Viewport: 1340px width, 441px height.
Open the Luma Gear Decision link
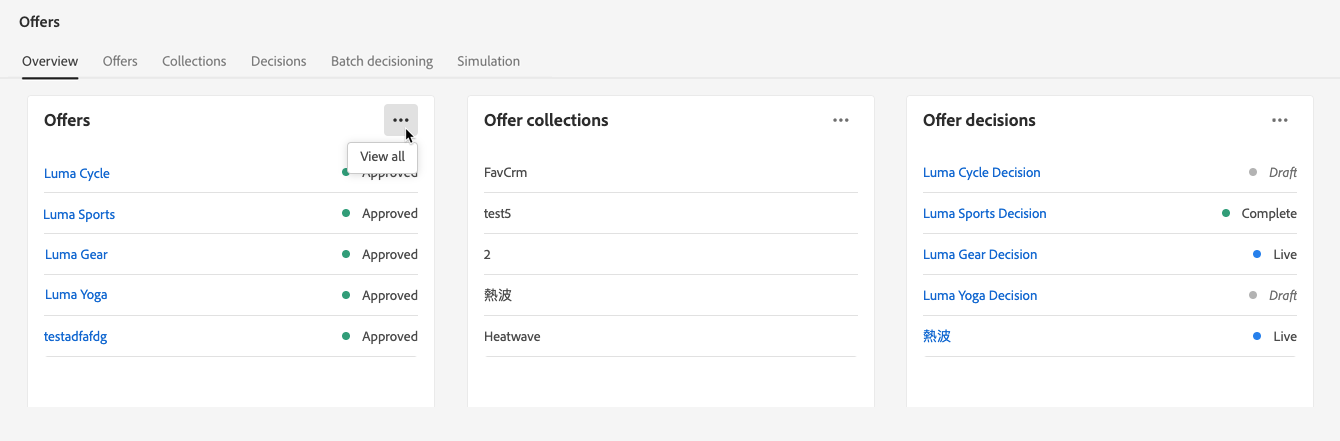[x=980, y=254]
